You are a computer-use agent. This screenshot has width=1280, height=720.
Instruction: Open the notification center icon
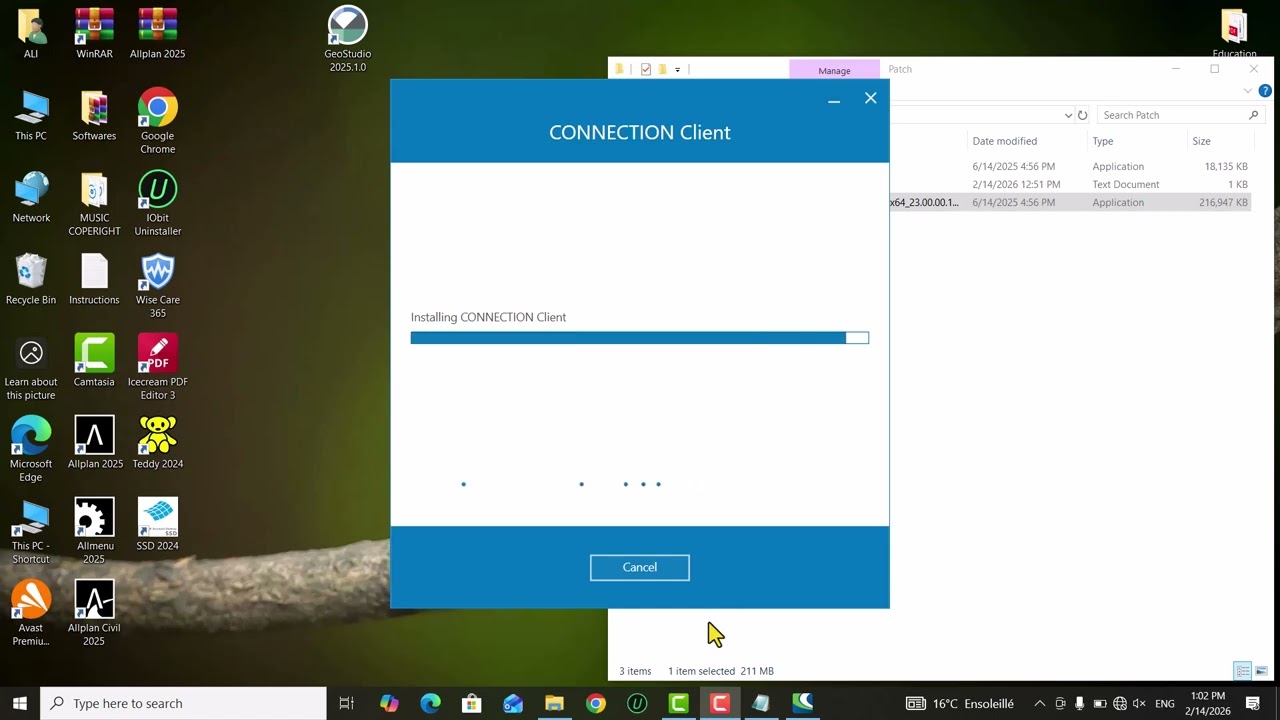[x=1253, y=704]
